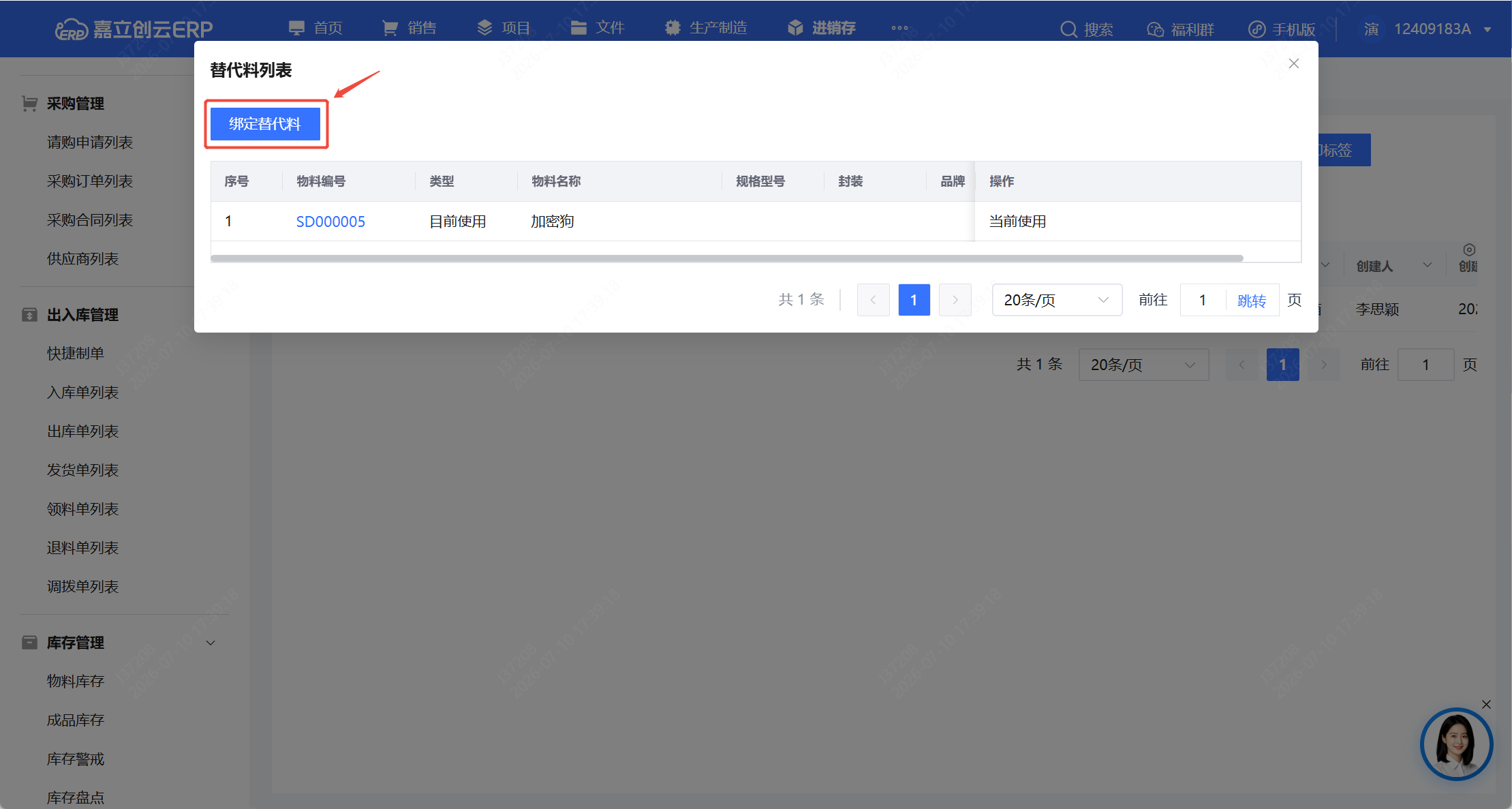Click the 物料编号 column header
This screenshot has width=1512, height=809.
321,181
